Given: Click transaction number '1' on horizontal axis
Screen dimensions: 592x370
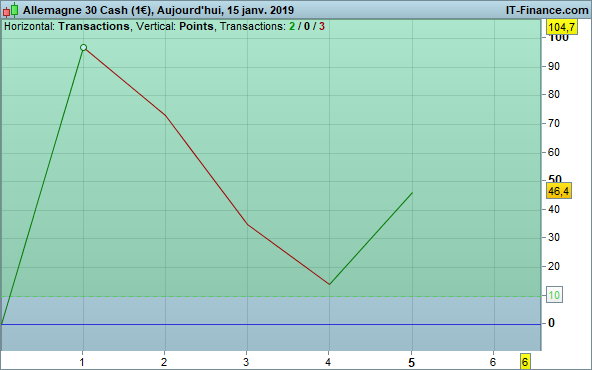Looking at the screenshot, I should [82, 362].
